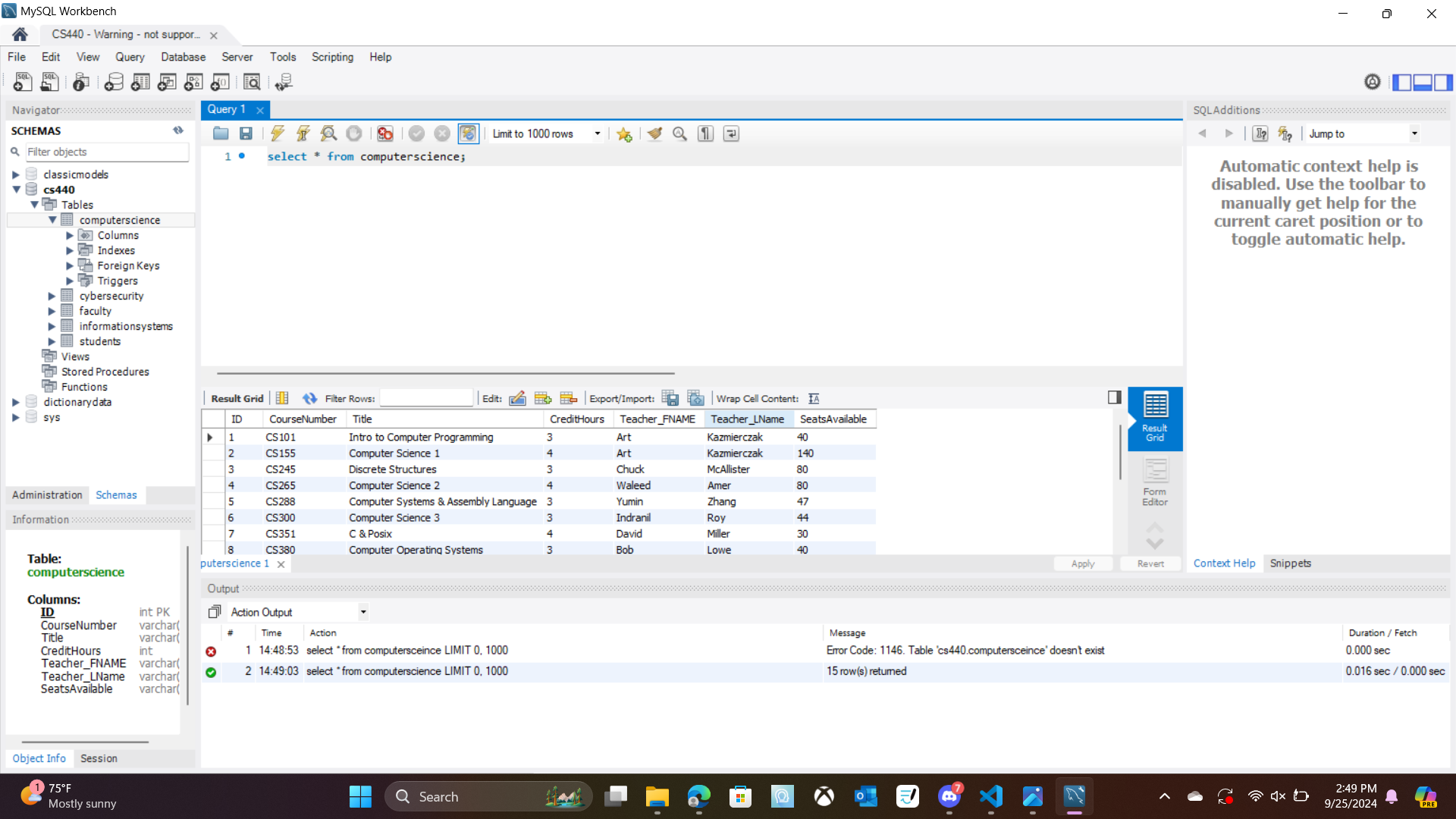Switch to the Administration tab
This screenshot has height=819, width=1456.
47,494
